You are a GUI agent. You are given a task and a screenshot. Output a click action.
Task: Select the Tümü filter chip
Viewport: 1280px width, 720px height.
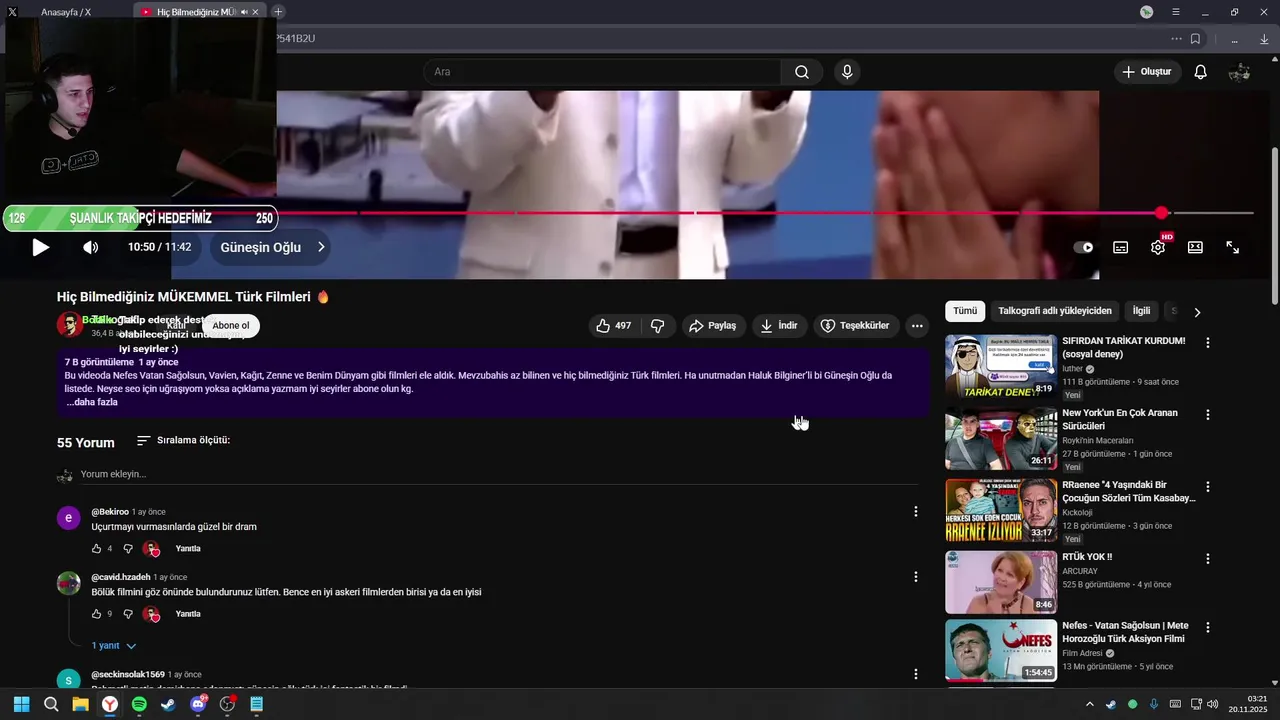click(965, 311)
